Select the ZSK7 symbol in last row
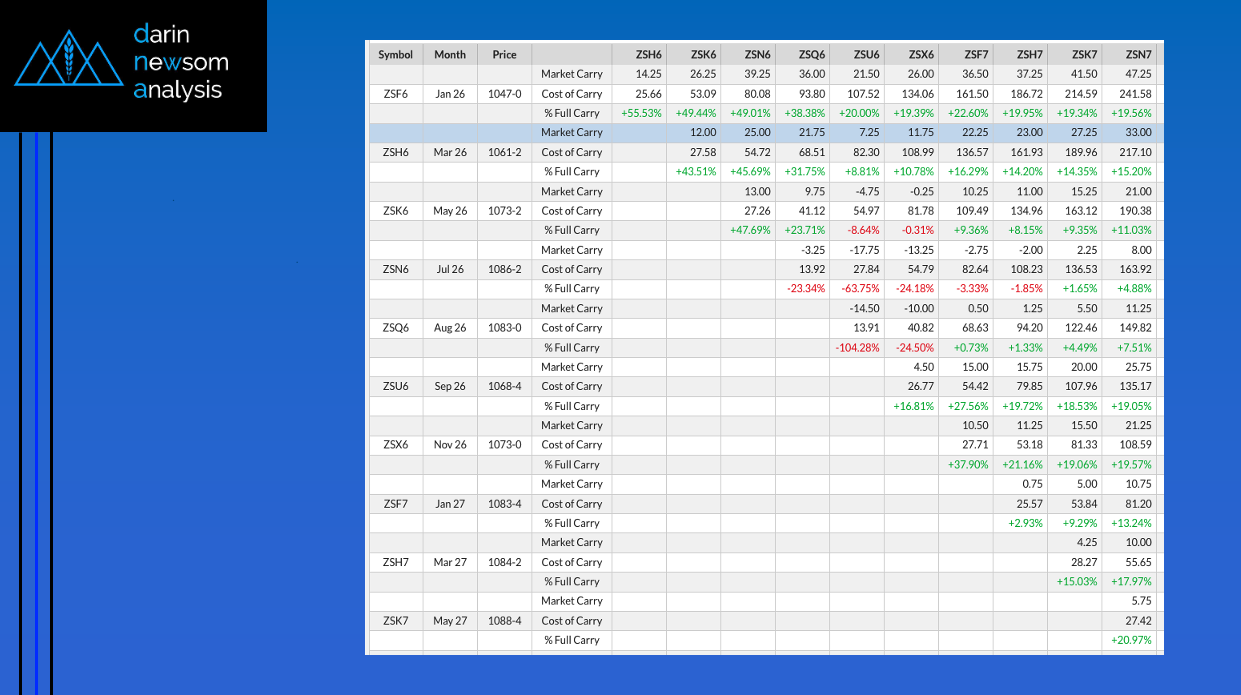1241x695 pixels. (x=395, y=621)
